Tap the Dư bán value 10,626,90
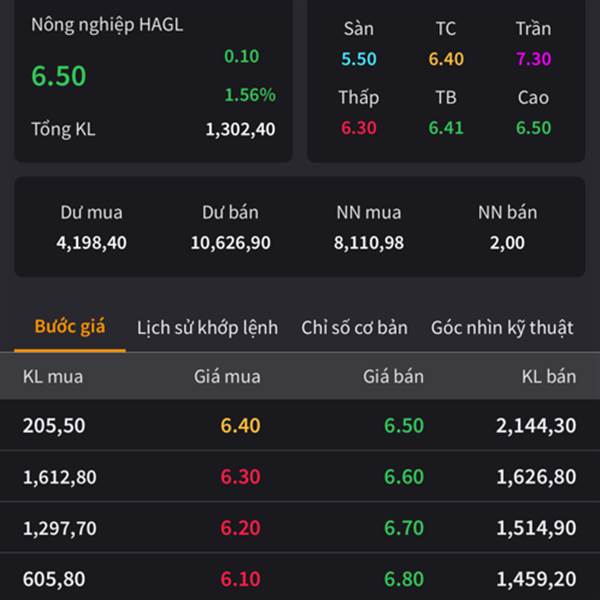 pyautogui.click(x=231, y=243)
